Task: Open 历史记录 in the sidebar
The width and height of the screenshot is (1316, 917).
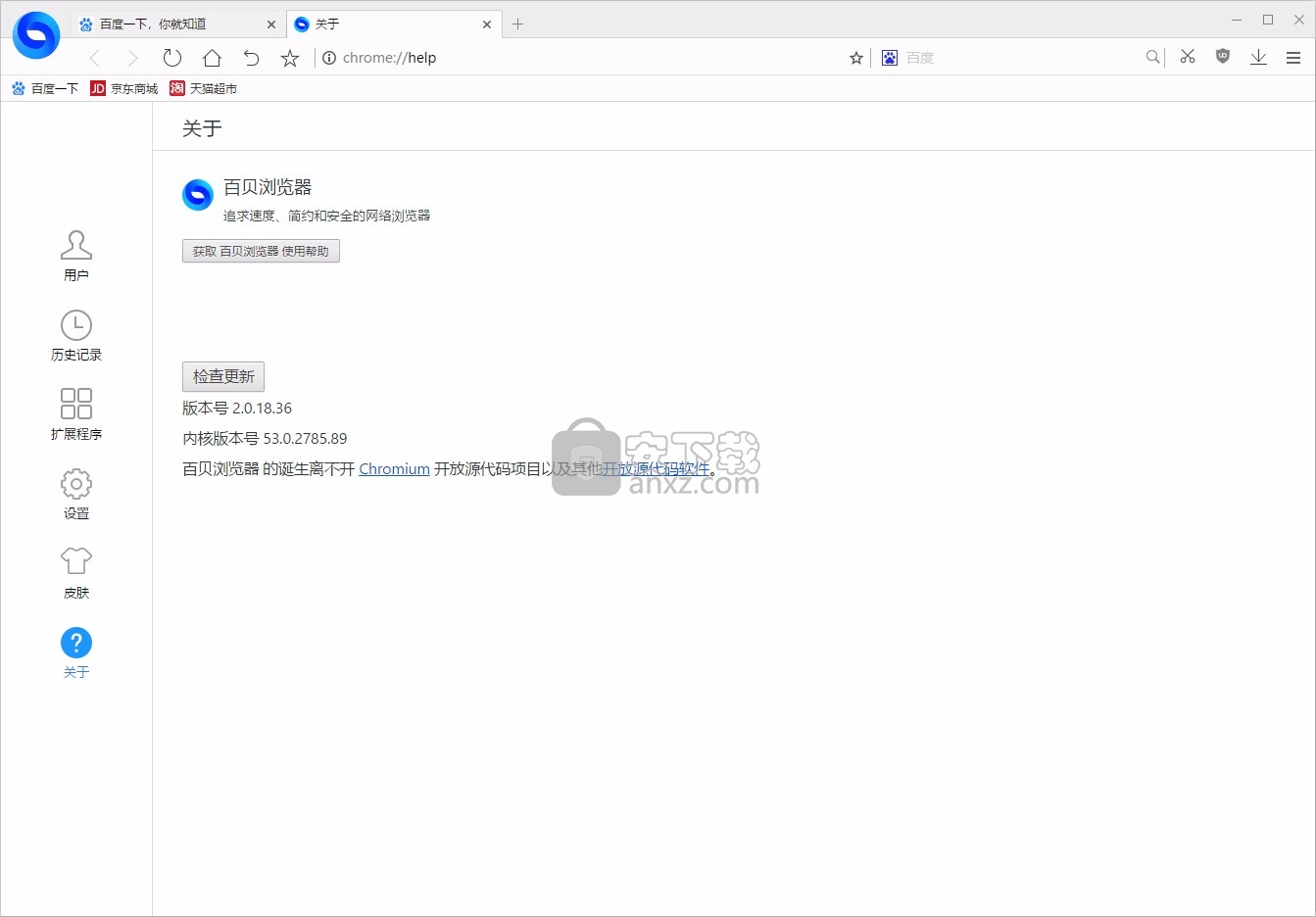Action: 76,335
